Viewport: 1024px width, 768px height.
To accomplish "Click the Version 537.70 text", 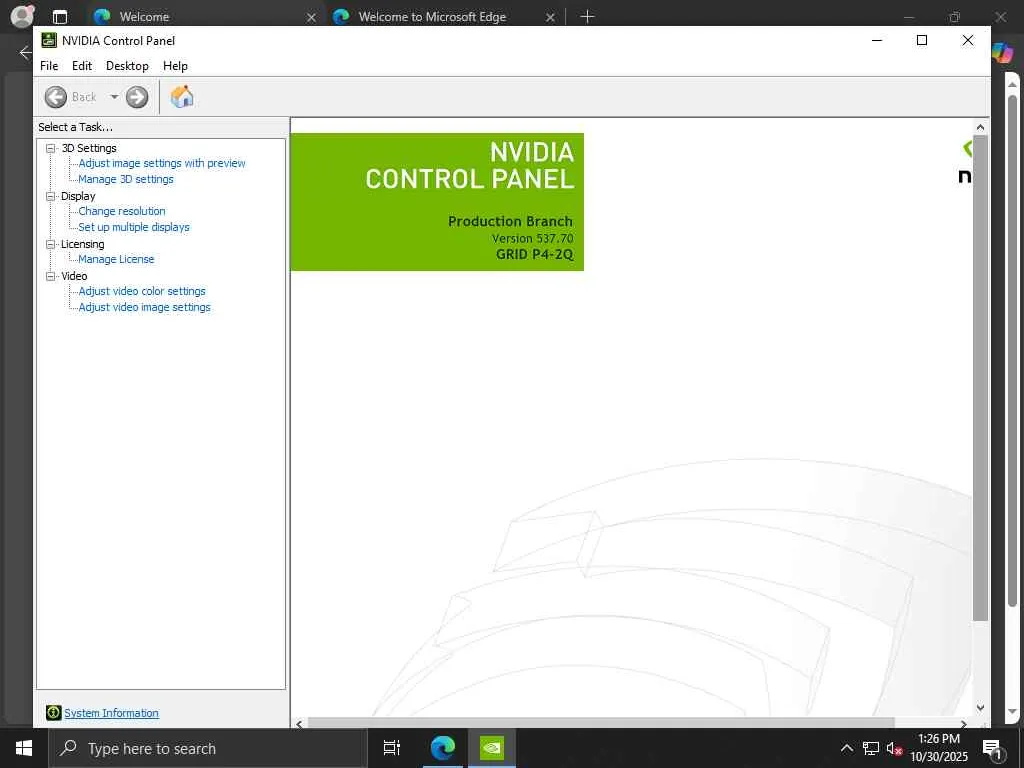I will point(532,238).
